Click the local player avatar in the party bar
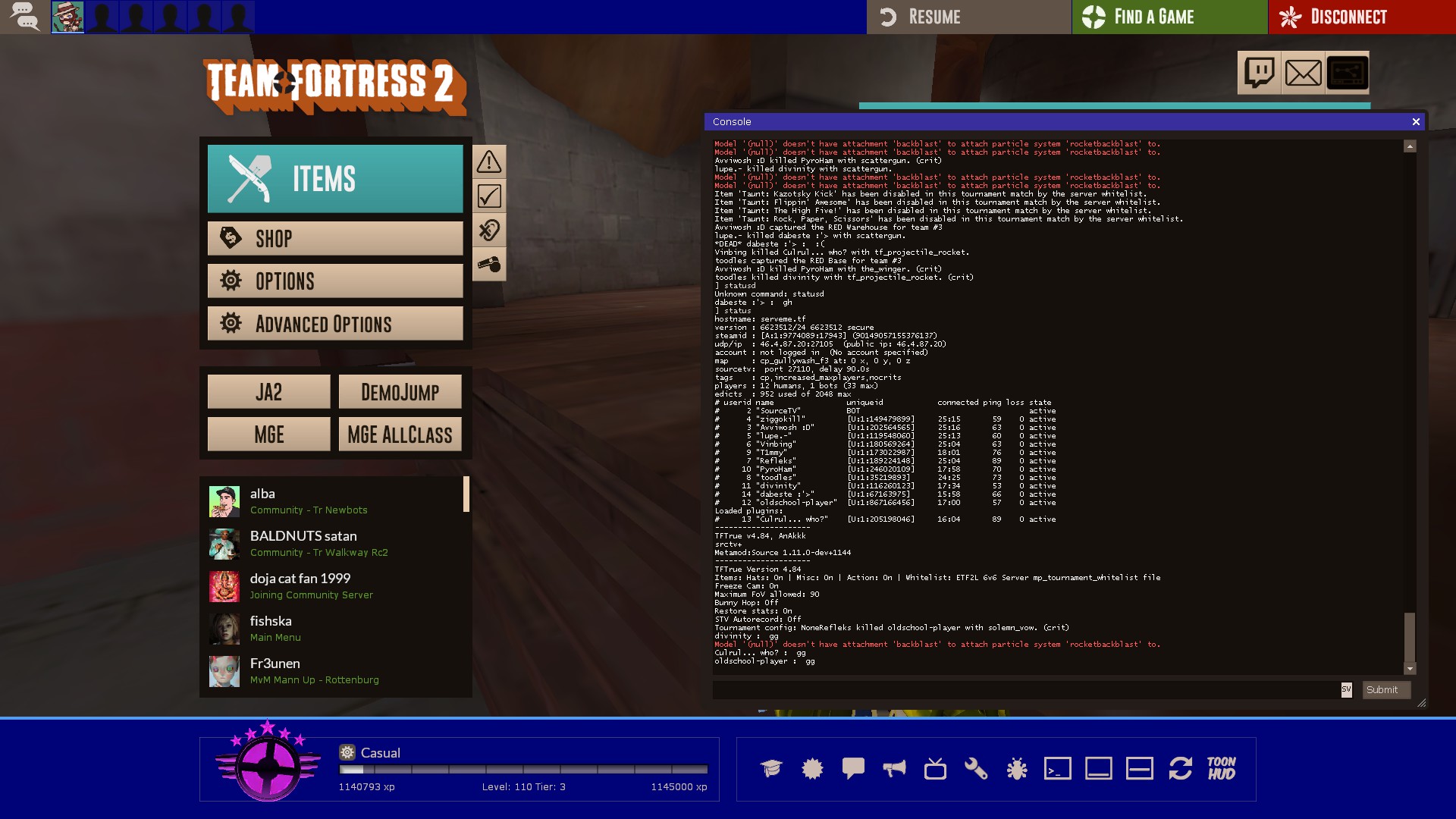This screenshot has height=819, width=1456. 67,17
